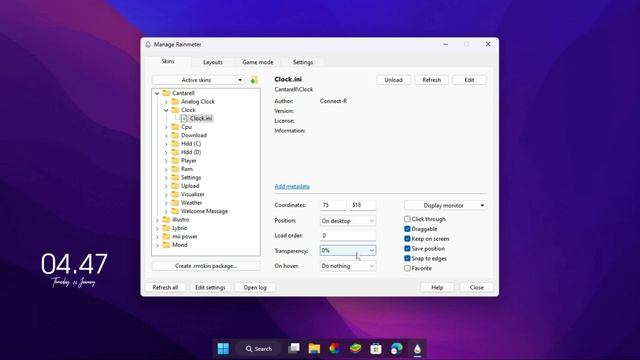Click the desktop clock widget 04.47
The image size is (640, 360).
tap(74, 264)
